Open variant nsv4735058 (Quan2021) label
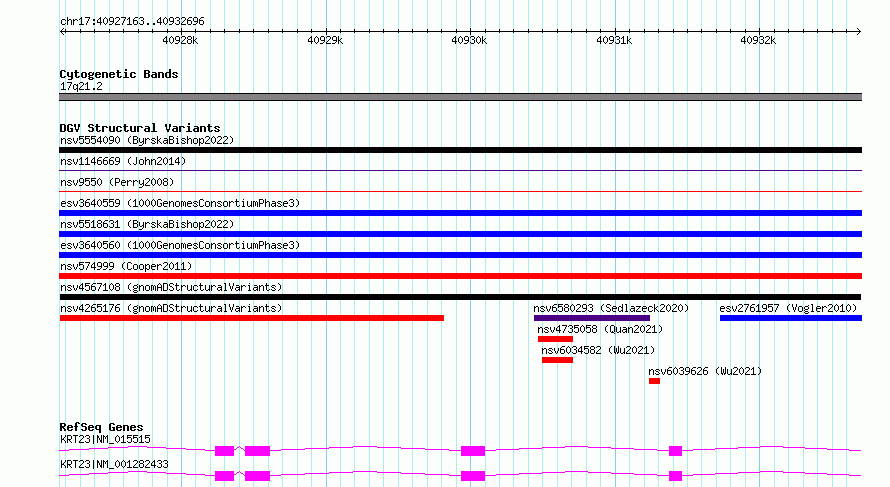 [x=600, y=329]
